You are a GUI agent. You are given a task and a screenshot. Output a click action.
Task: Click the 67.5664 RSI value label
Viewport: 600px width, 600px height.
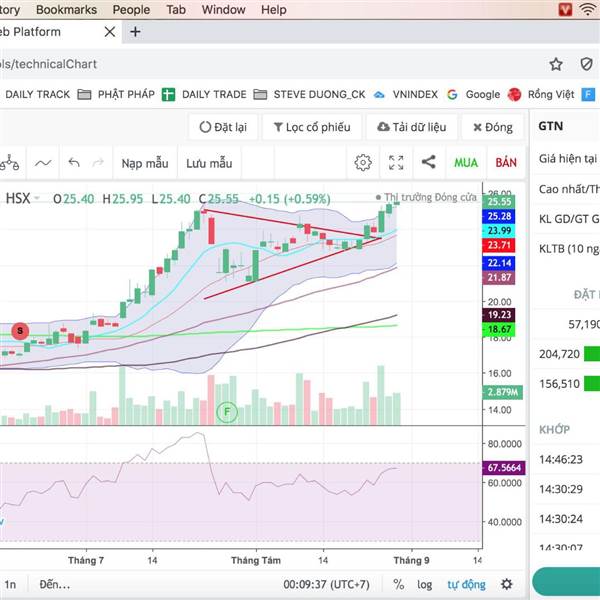point(504,468)
